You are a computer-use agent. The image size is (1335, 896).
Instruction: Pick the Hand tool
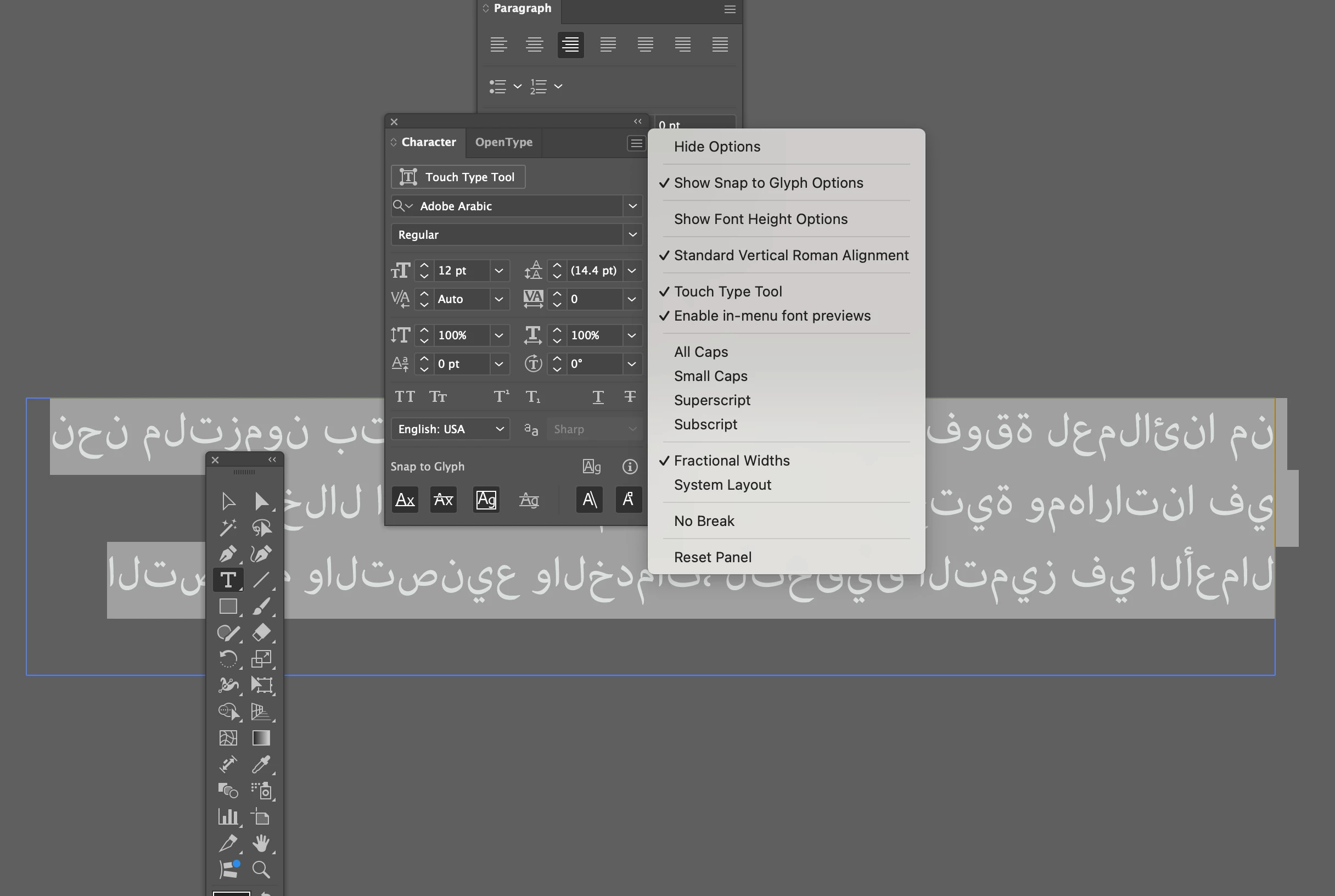tap(261, 843)
